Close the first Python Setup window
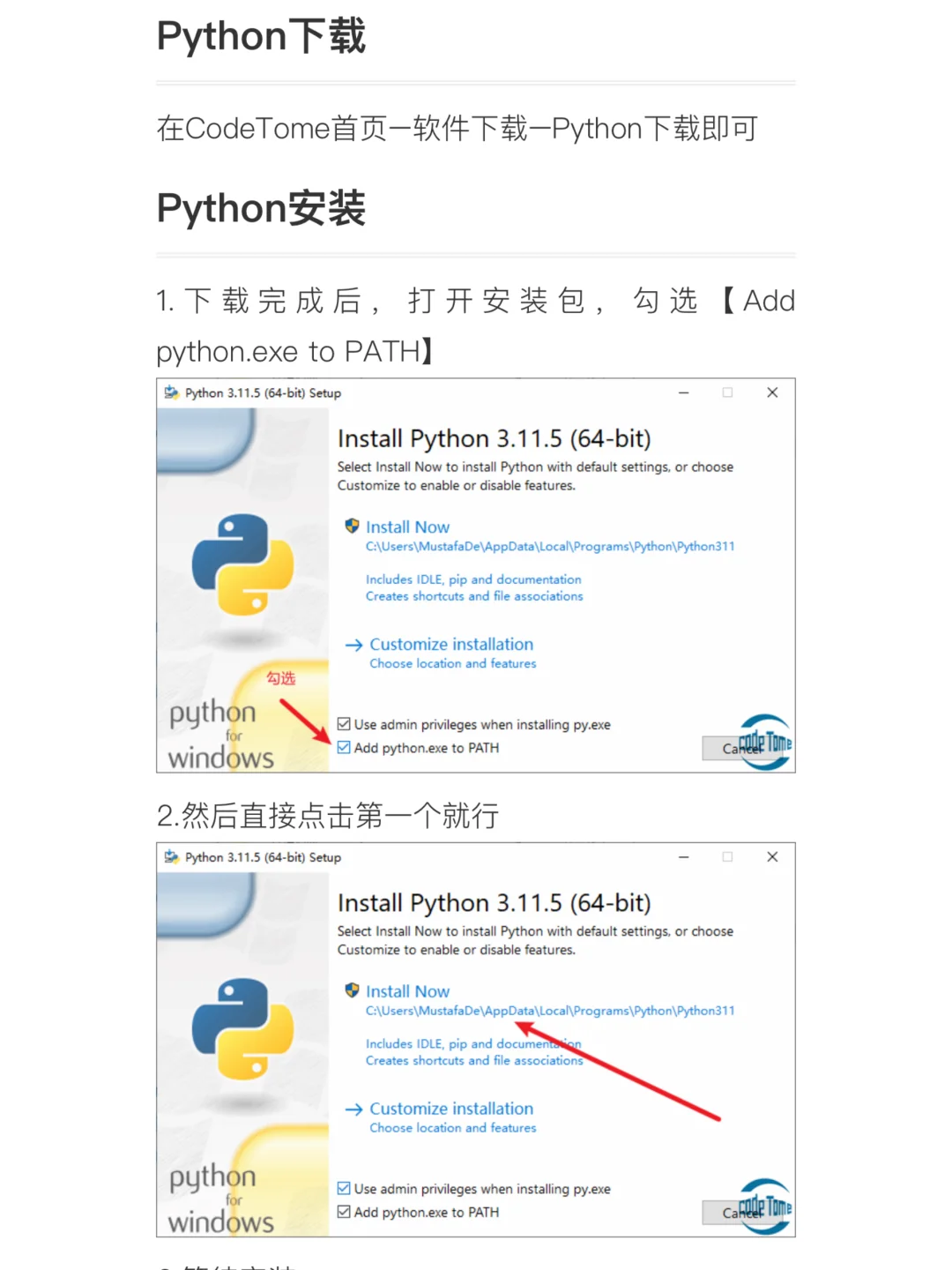952x1270 pixels. [772, 392]
